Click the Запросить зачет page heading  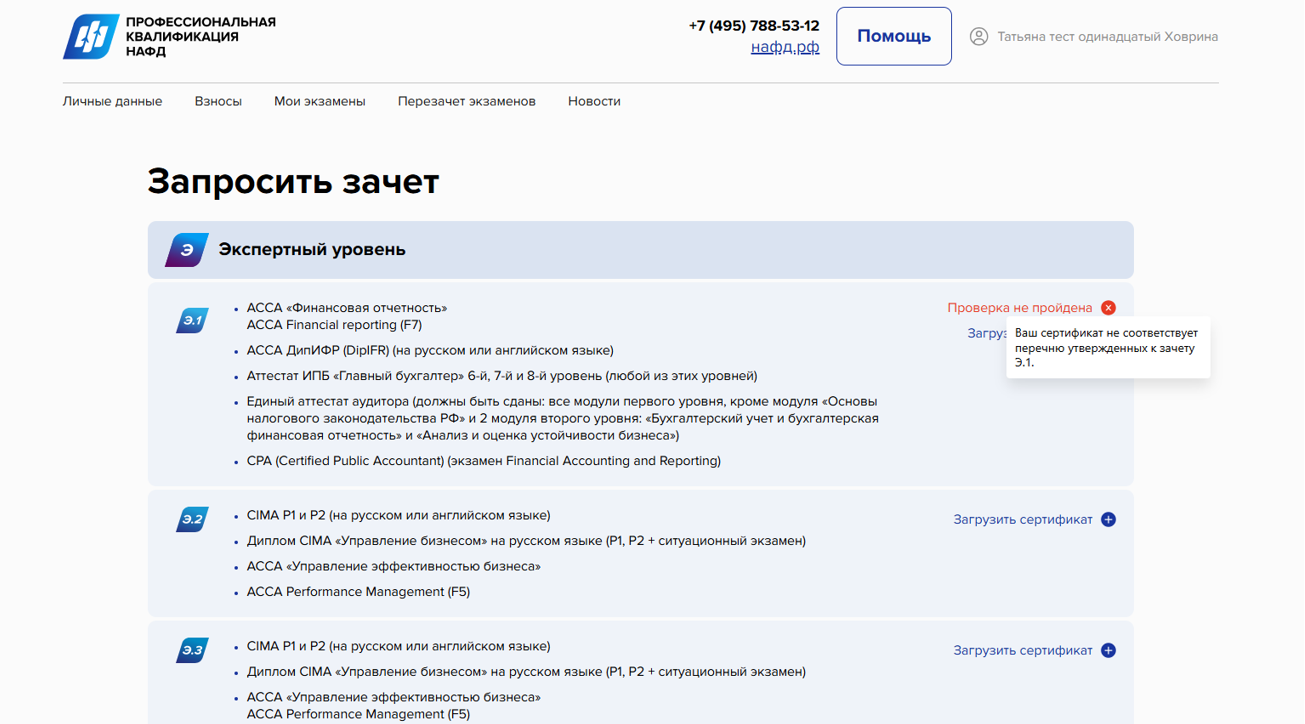tap(293, 182)
